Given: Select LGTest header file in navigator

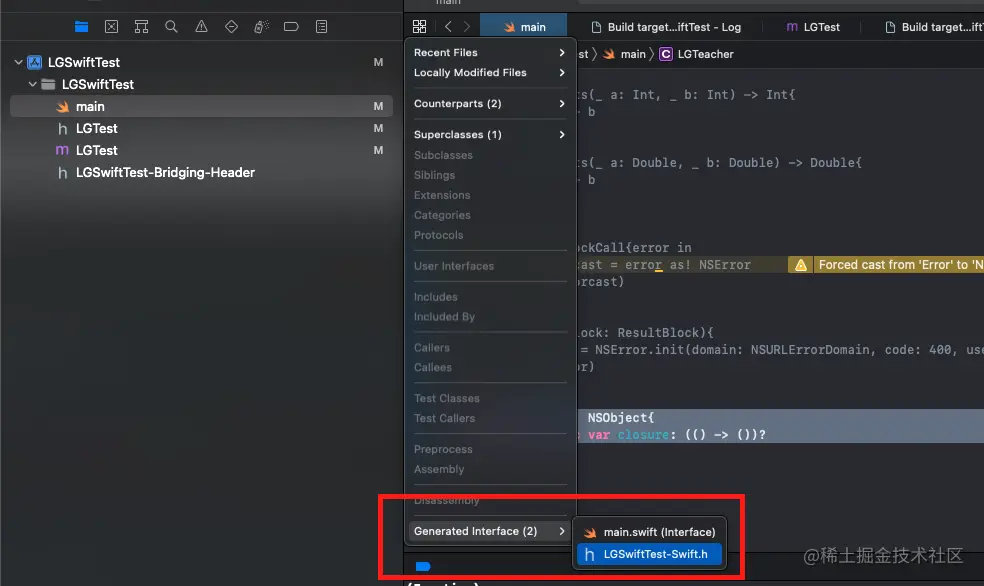Looking at the screenshot, I should [x=201, y=129].
